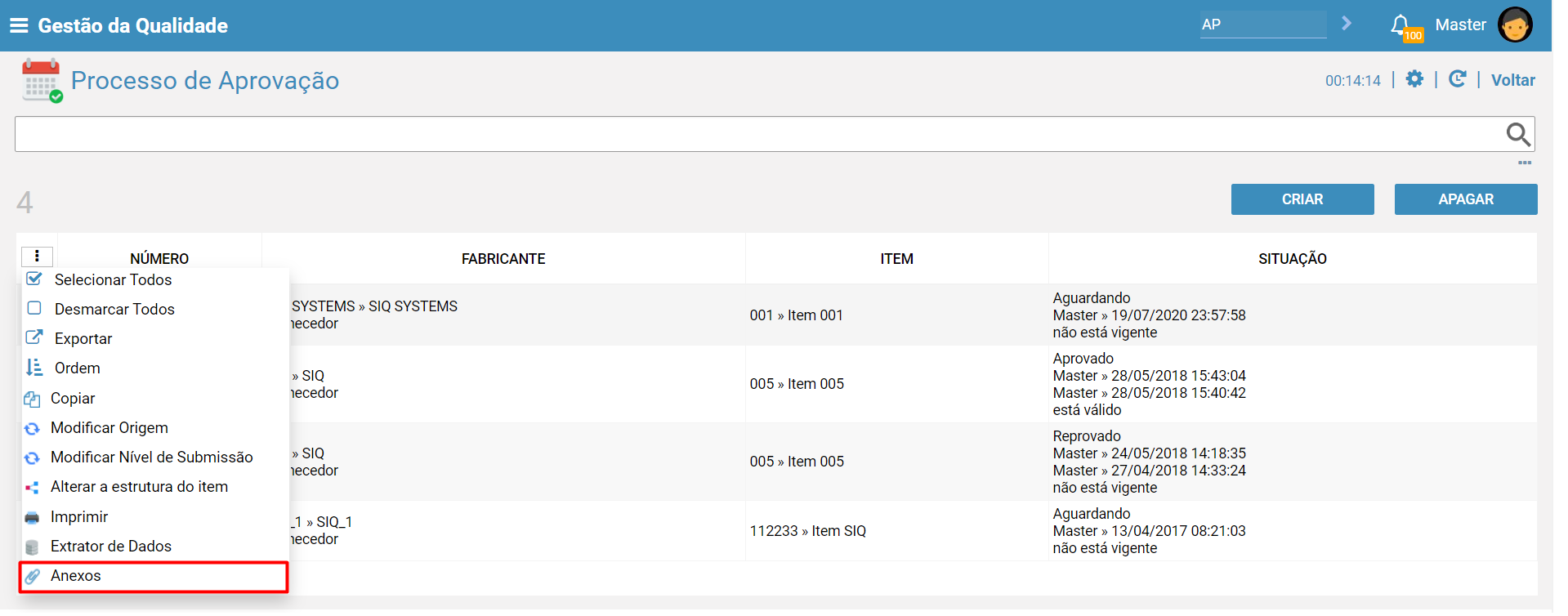The image size is (1568, 616).
Task: Click the arrow next to AP field
Action: point(1347,24)
